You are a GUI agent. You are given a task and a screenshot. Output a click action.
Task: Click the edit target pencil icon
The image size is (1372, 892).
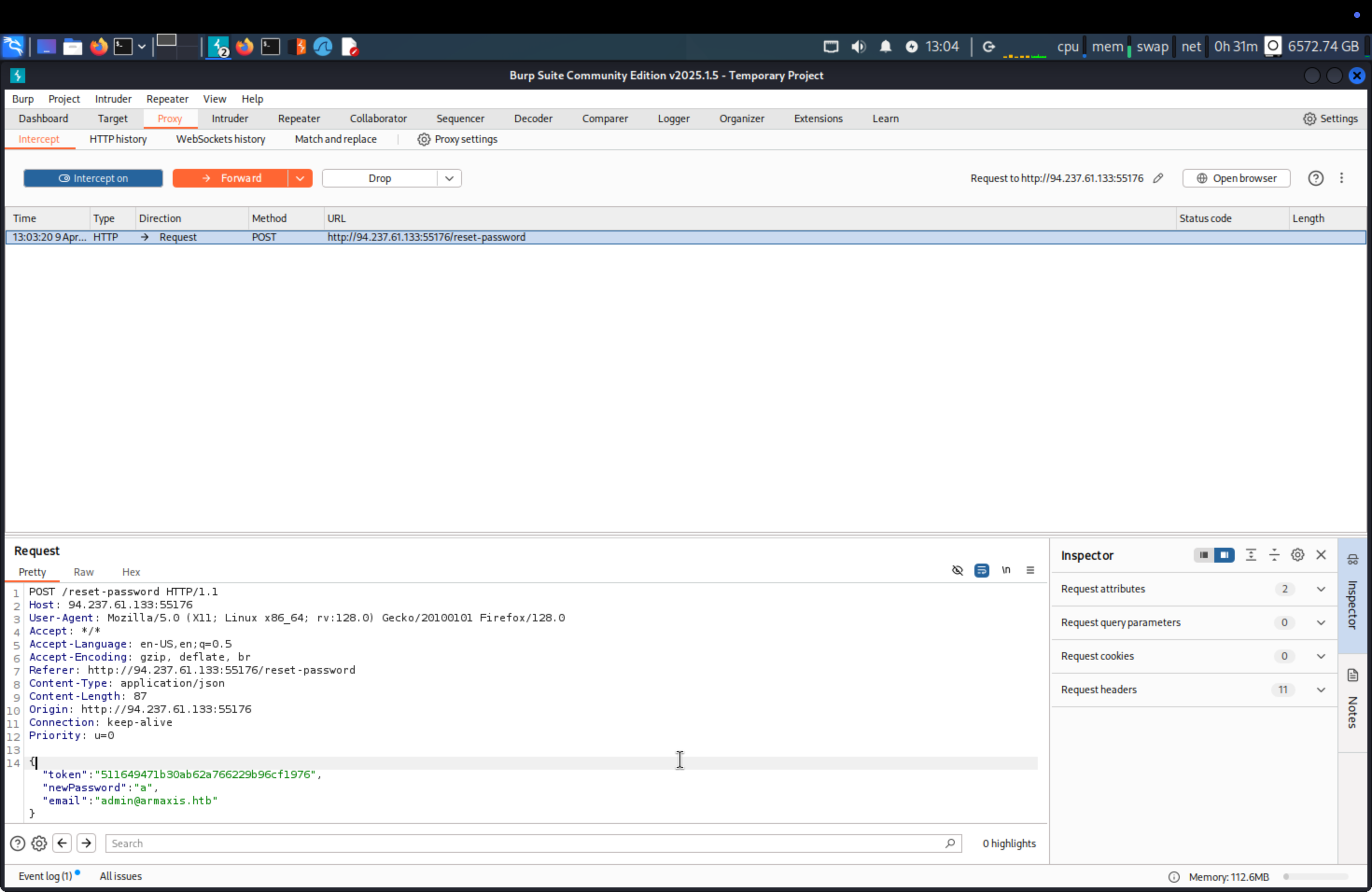1157,178
